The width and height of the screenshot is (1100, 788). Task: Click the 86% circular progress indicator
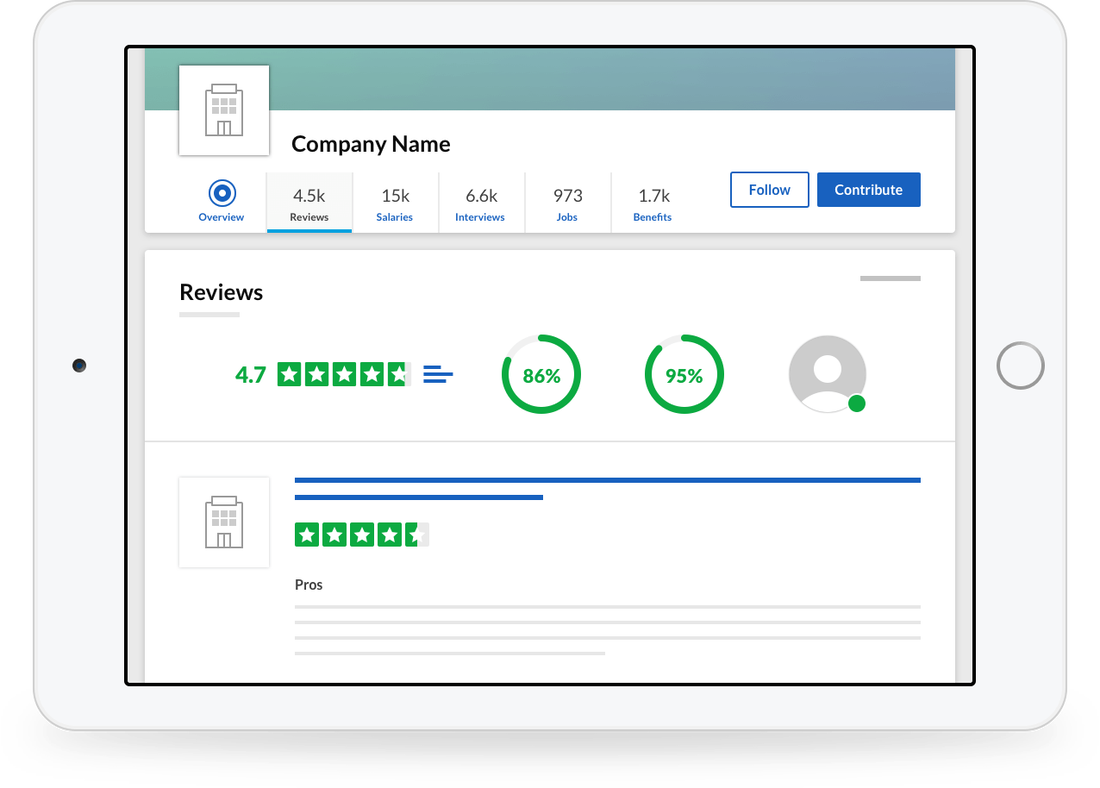pyautogui.click(x=541, y=374)
